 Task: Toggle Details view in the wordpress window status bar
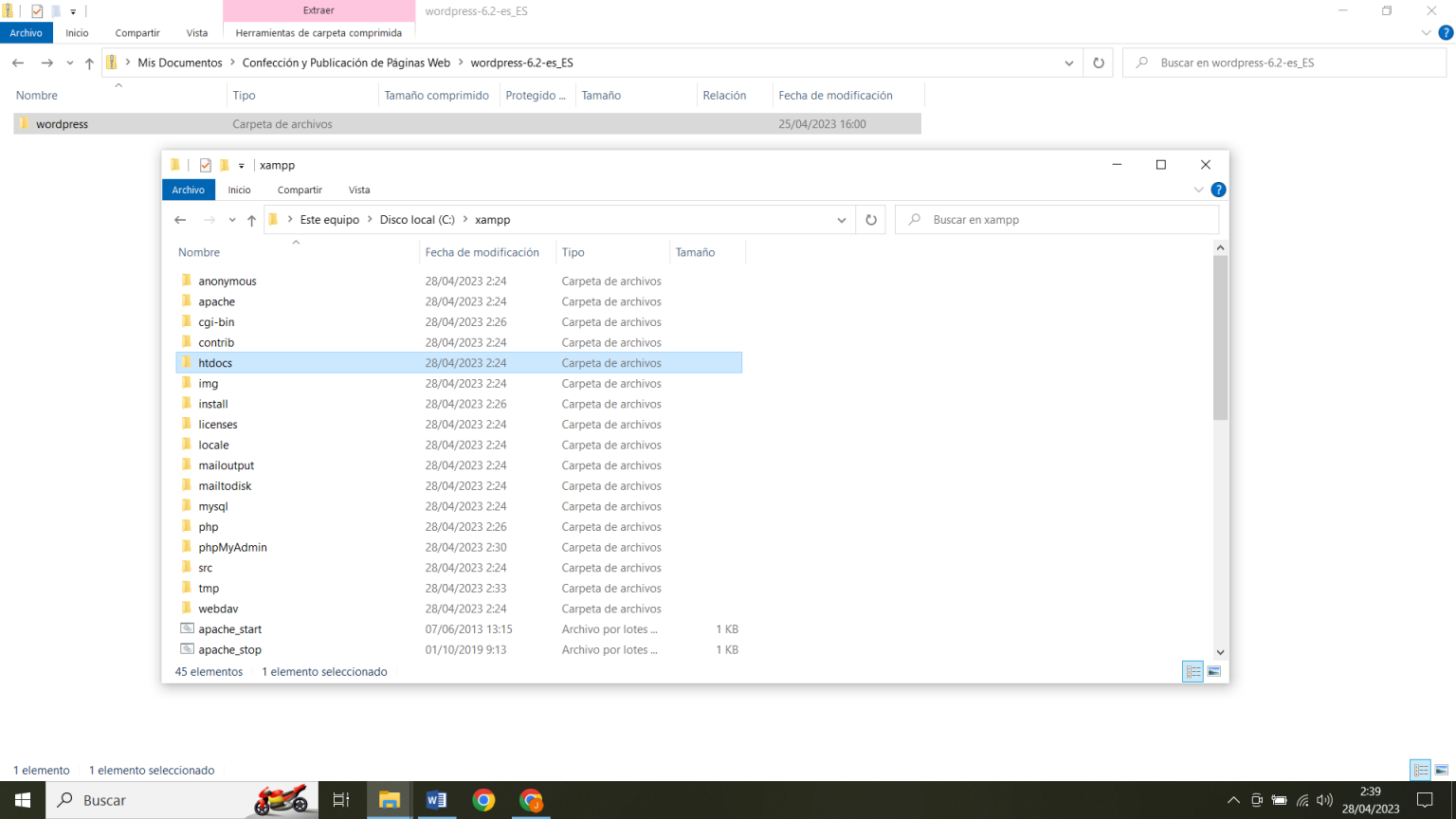tap(1420, 770)
